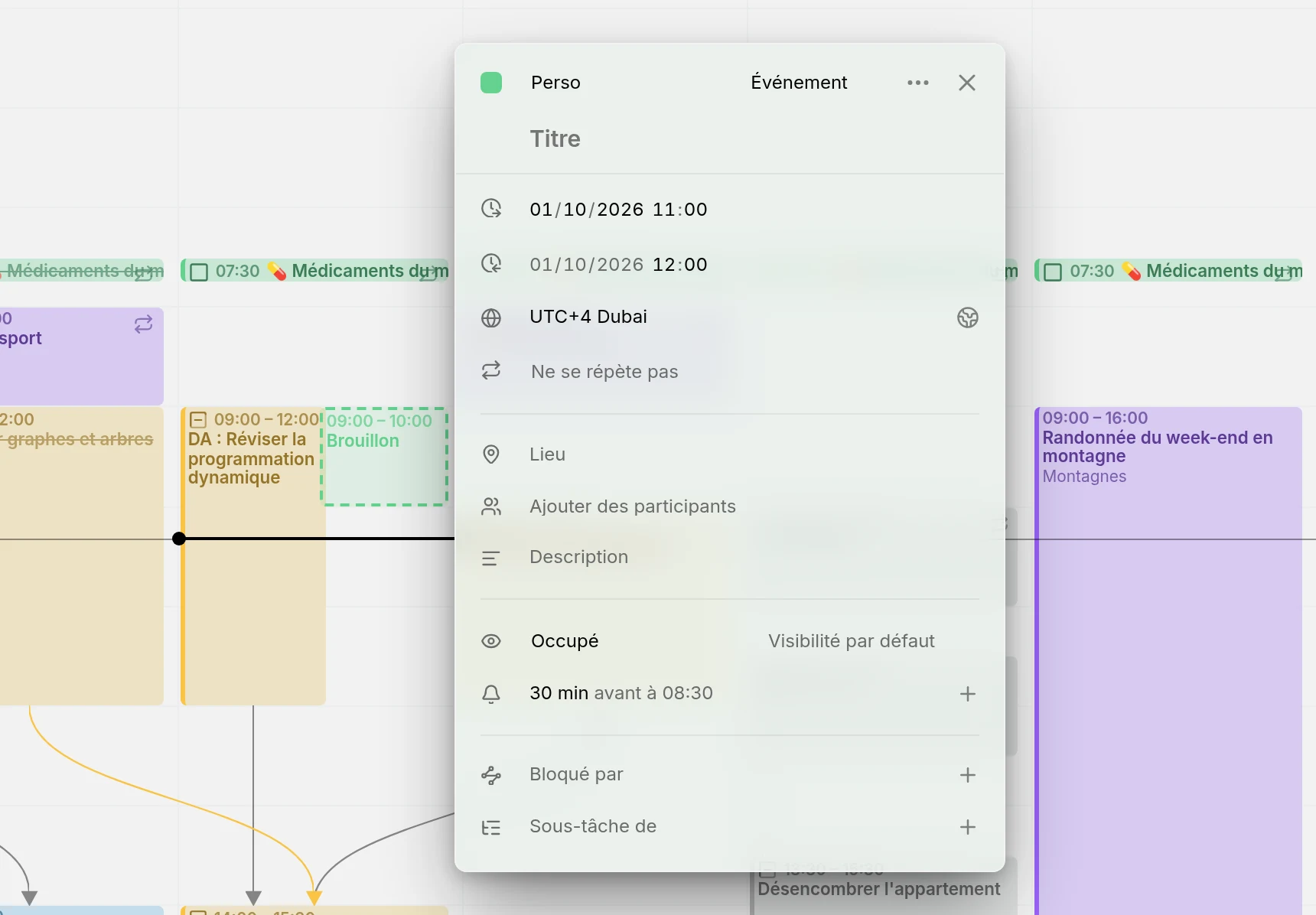Change the Événement type selector
Image resolution: width=1316 pixels, height=915 pixels.
[799, 83]
